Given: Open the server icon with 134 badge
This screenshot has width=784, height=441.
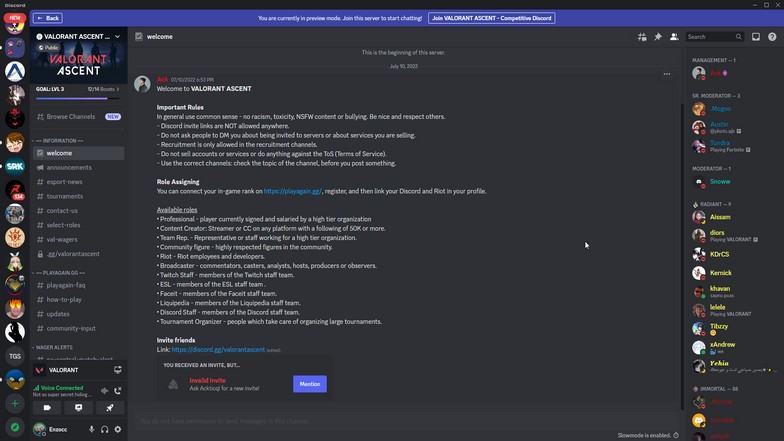Looking at the screenshot, I should click(15, 190).
